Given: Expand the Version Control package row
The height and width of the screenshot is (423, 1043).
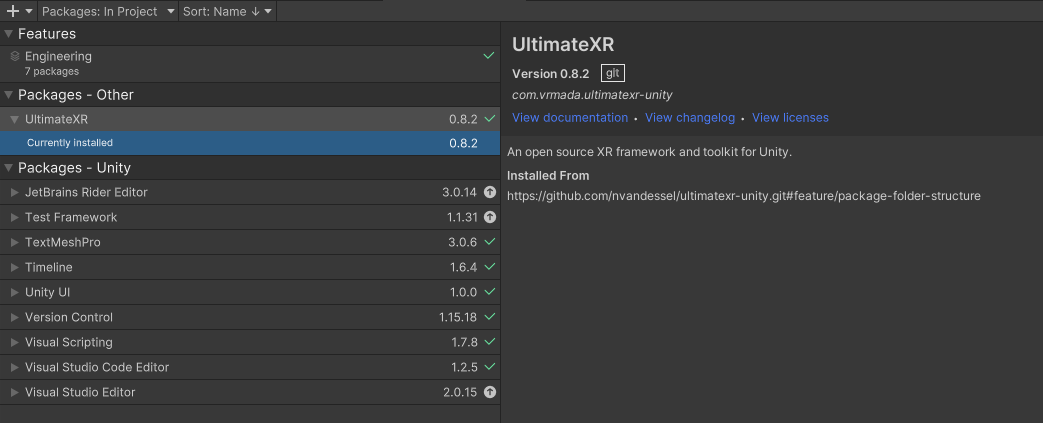Looking at the screenshot, I should coord(15,317).
